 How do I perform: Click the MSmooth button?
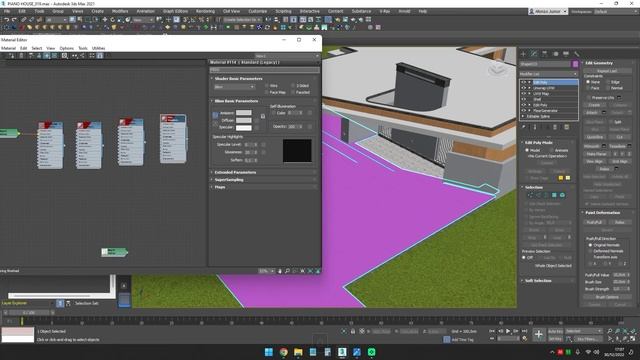tap(592, 146)
